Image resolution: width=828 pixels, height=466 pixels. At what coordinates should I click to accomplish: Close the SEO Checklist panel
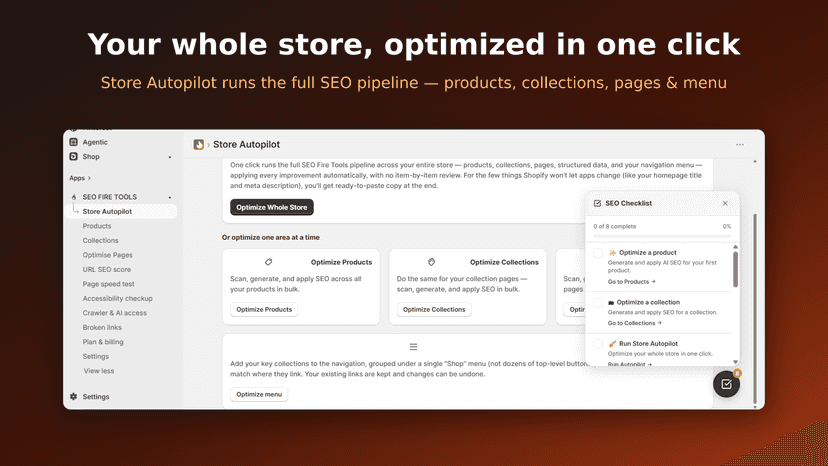(725, 203)
